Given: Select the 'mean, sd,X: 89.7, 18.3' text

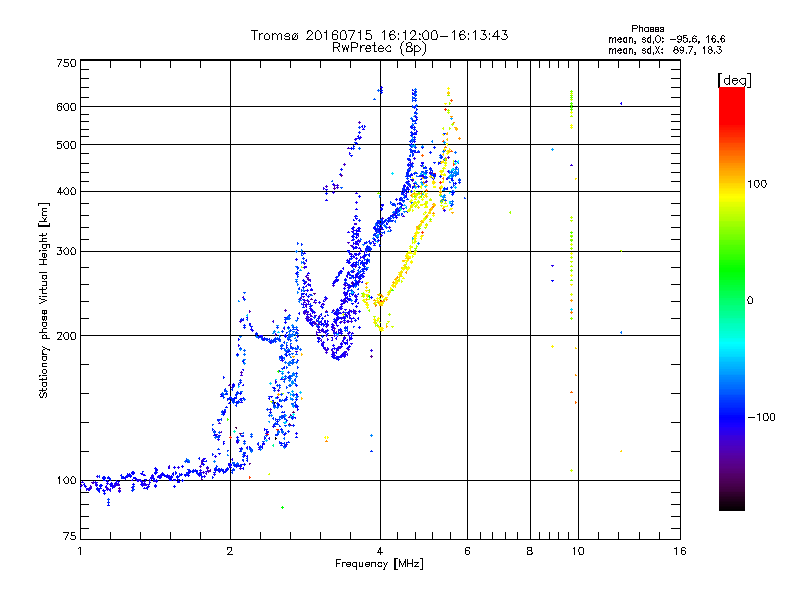Looking at the screenshot, I should [x=665, y=50].
